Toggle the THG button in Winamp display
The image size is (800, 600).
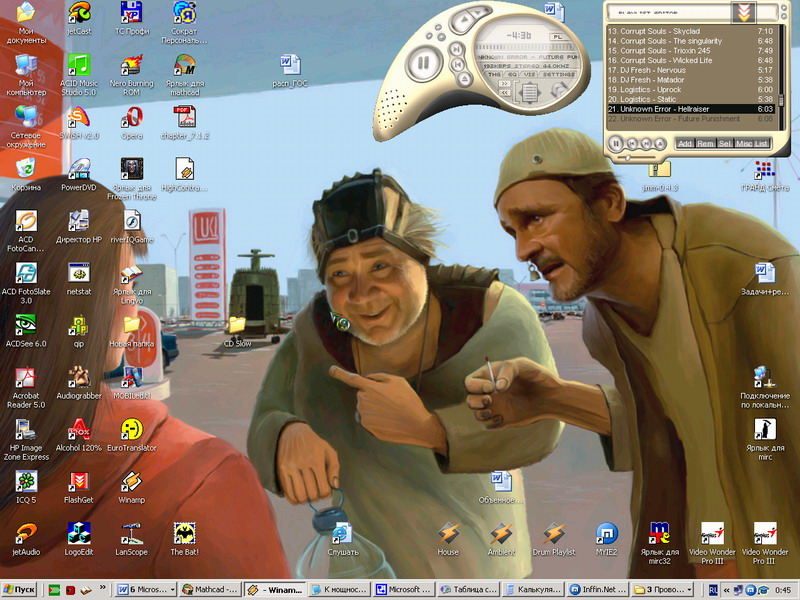click(x=494, y=74)
